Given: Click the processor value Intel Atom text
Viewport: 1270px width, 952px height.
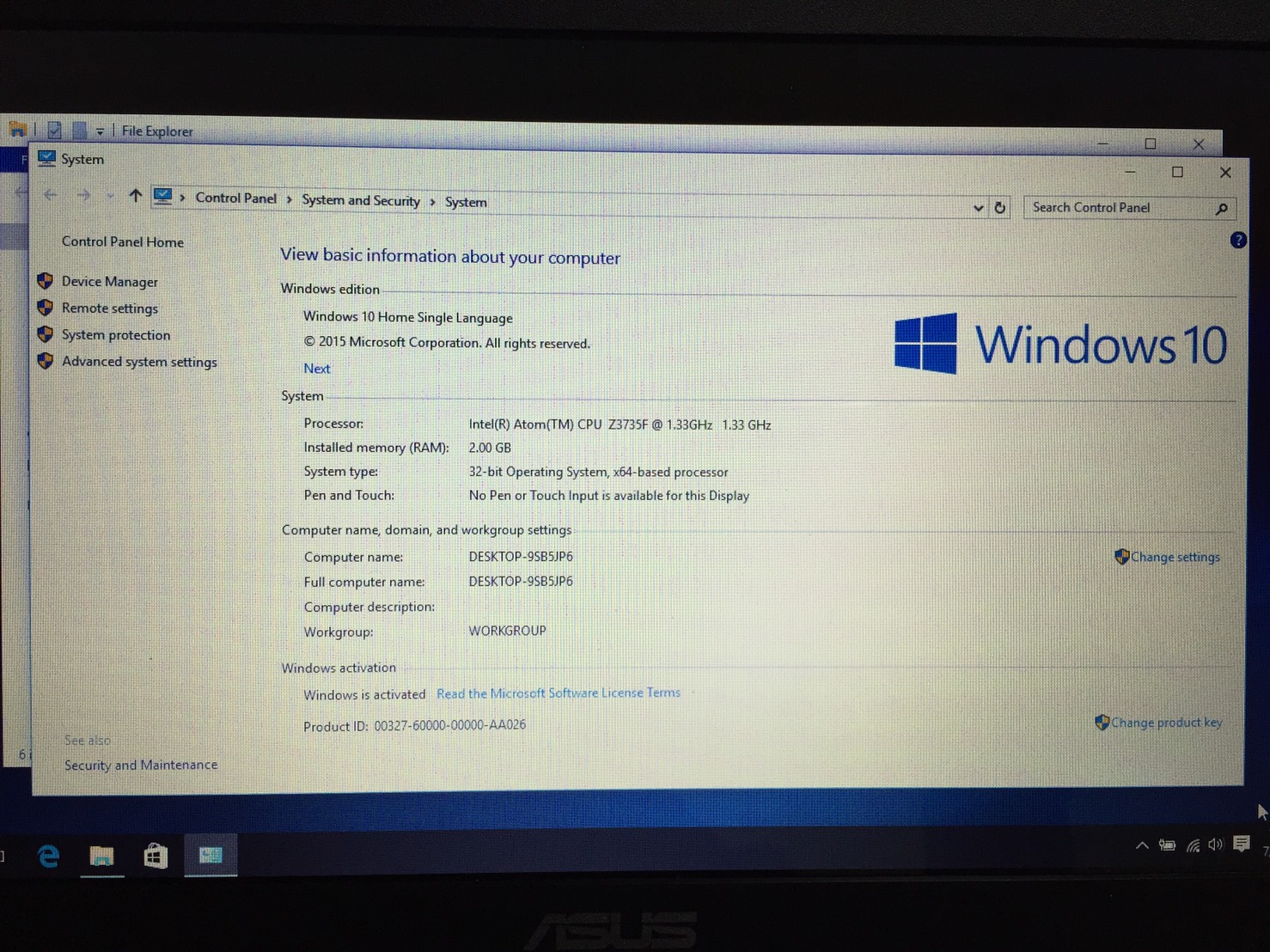Looking at the screenshot, I should click(x=620, y=424).
